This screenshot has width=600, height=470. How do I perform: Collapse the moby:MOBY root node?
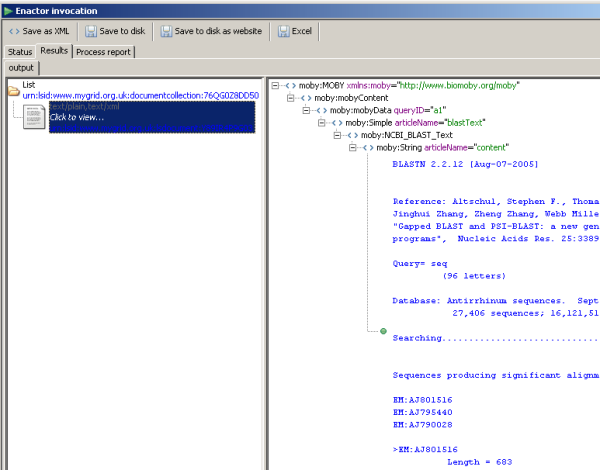(x=276, y=86)
